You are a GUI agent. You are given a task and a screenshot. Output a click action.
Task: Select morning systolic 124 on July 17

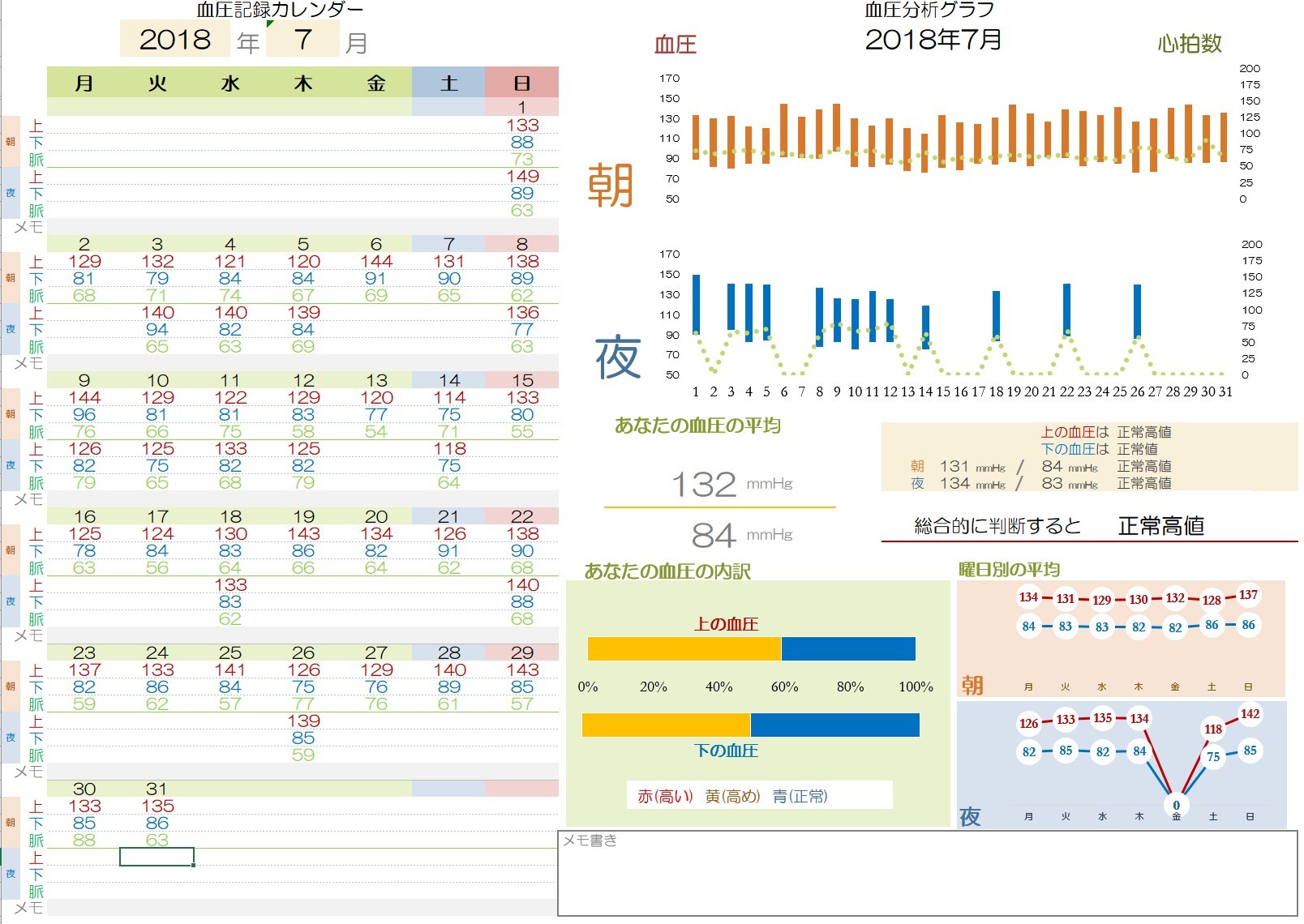coord(157,533)
